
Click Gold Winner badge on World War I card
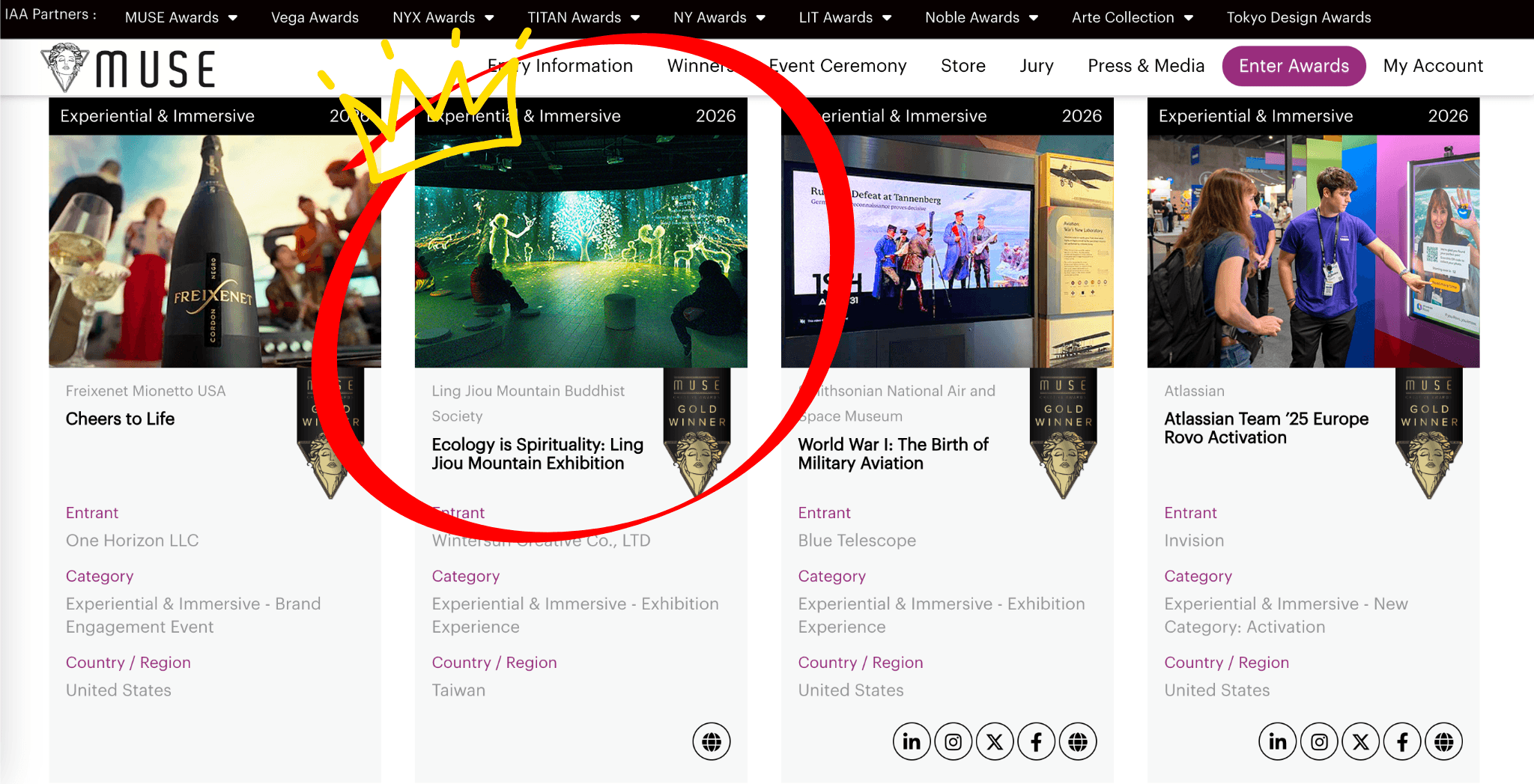pyautogui.click(x=1064, y=433)
